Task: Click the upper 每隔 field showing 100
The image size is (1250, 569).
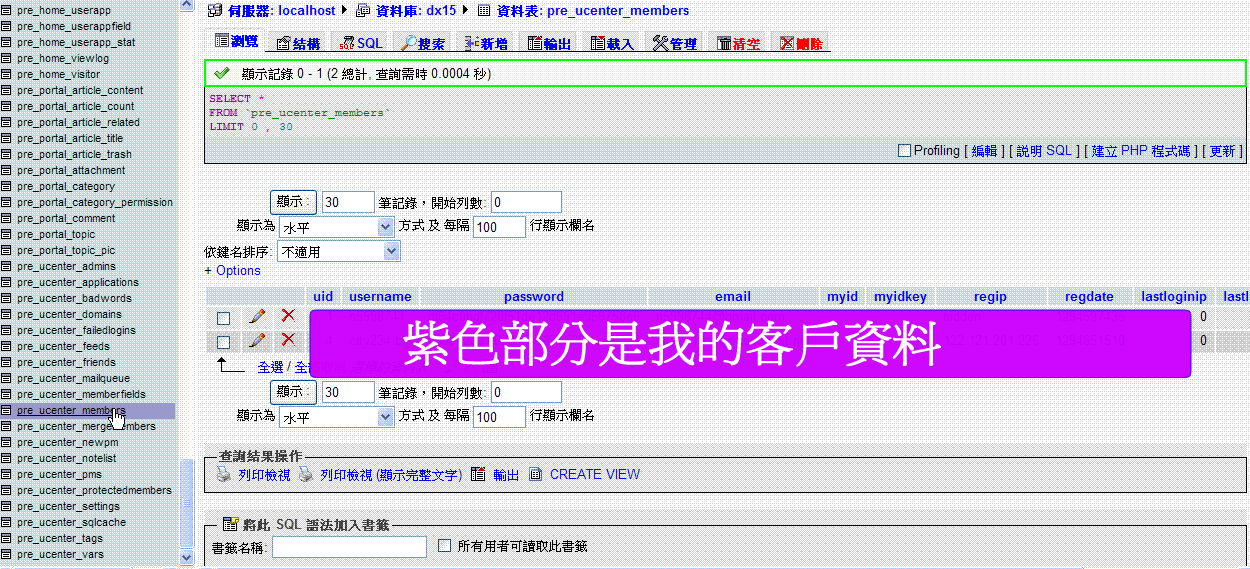Action: pos(499,227)
